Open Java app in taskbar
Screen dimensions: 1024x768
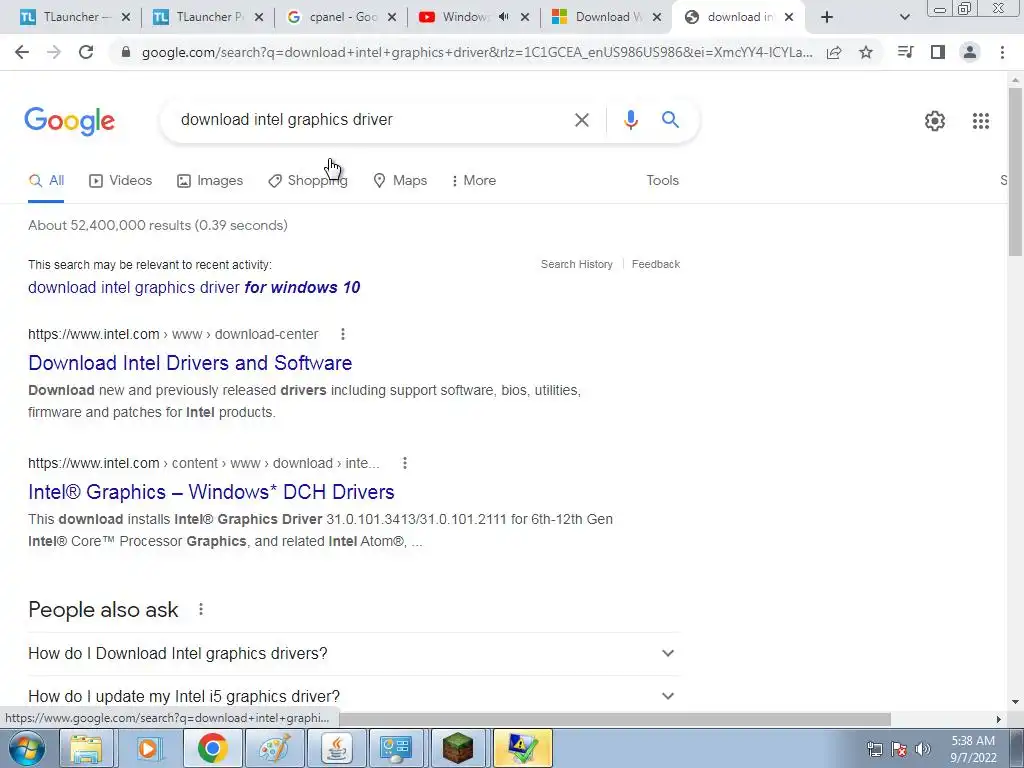point(336,748)
